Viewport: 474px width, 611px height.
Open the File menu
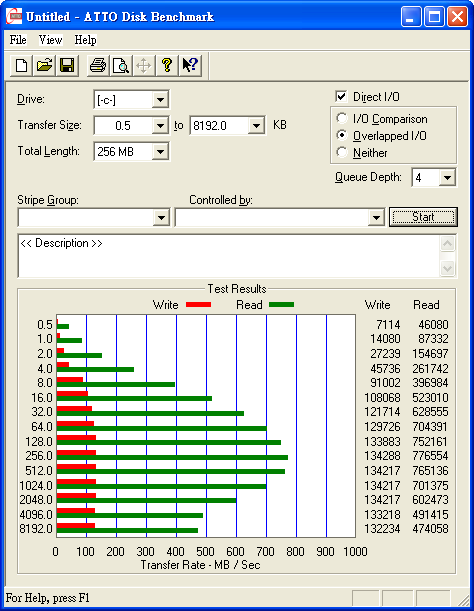tap(18, 40)
